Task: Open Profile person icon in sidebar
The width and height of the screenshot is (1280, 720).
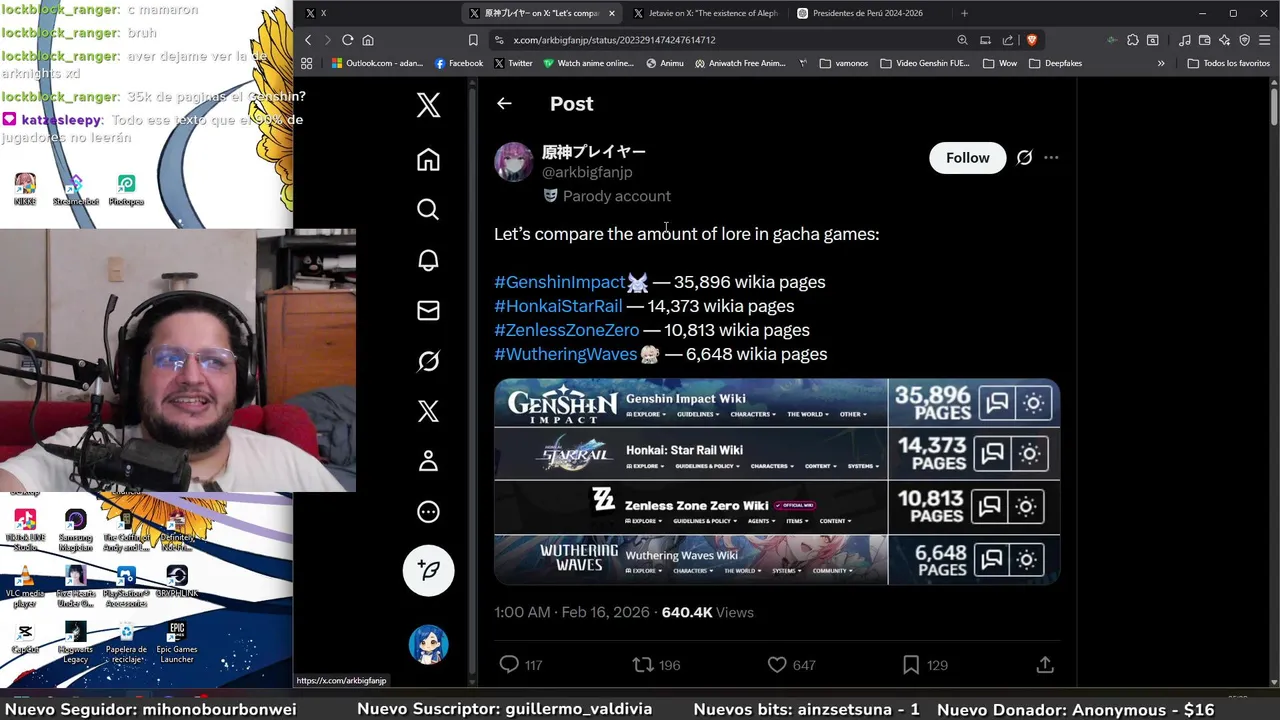Action: [428, 461]
